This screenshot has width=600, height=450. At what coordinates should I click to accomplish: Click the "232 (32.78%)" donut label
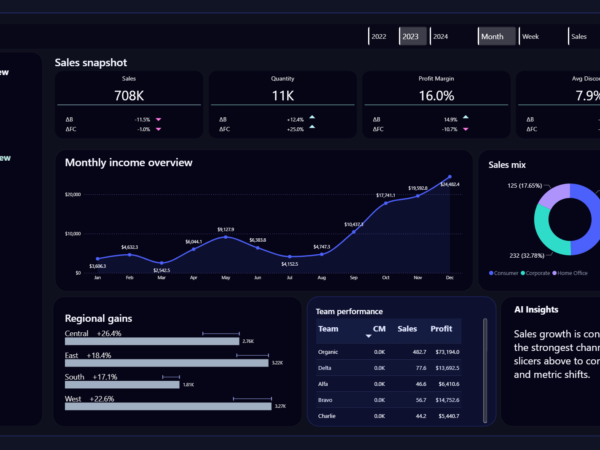pos(527,256)
